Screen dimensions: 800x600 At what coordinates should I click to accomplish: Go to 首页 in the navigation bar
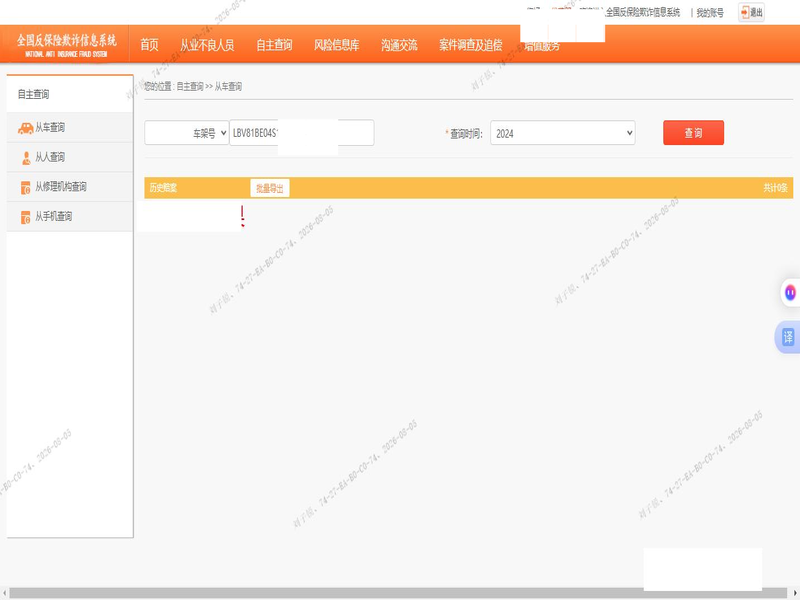pos(149,45)
